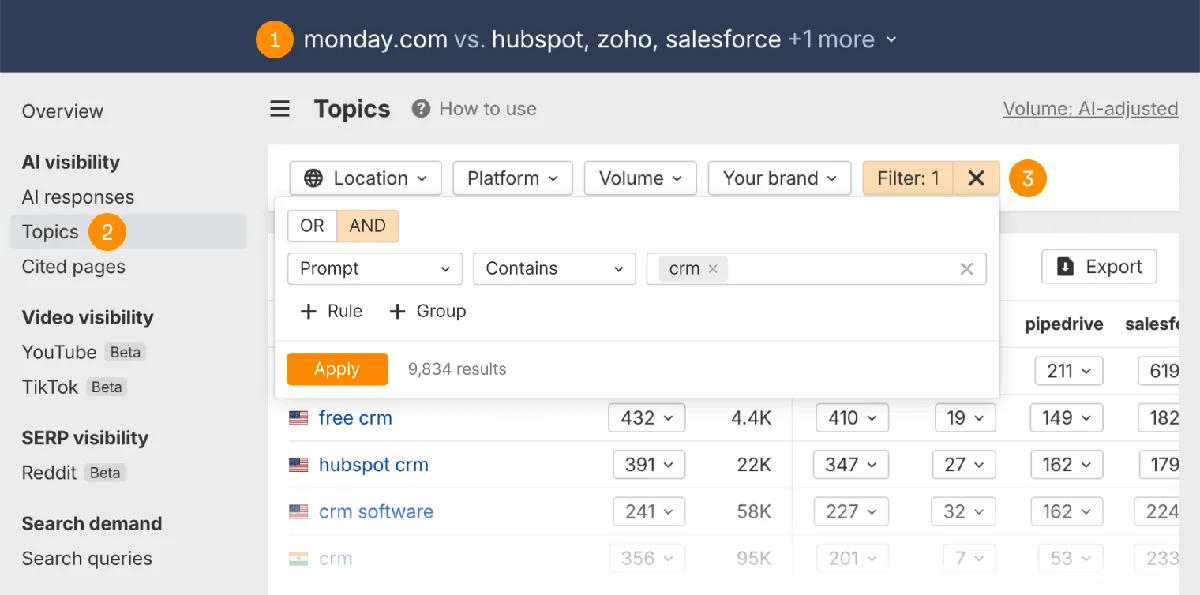
Task: Select AND logic operator
Action: tap(367, 226)
